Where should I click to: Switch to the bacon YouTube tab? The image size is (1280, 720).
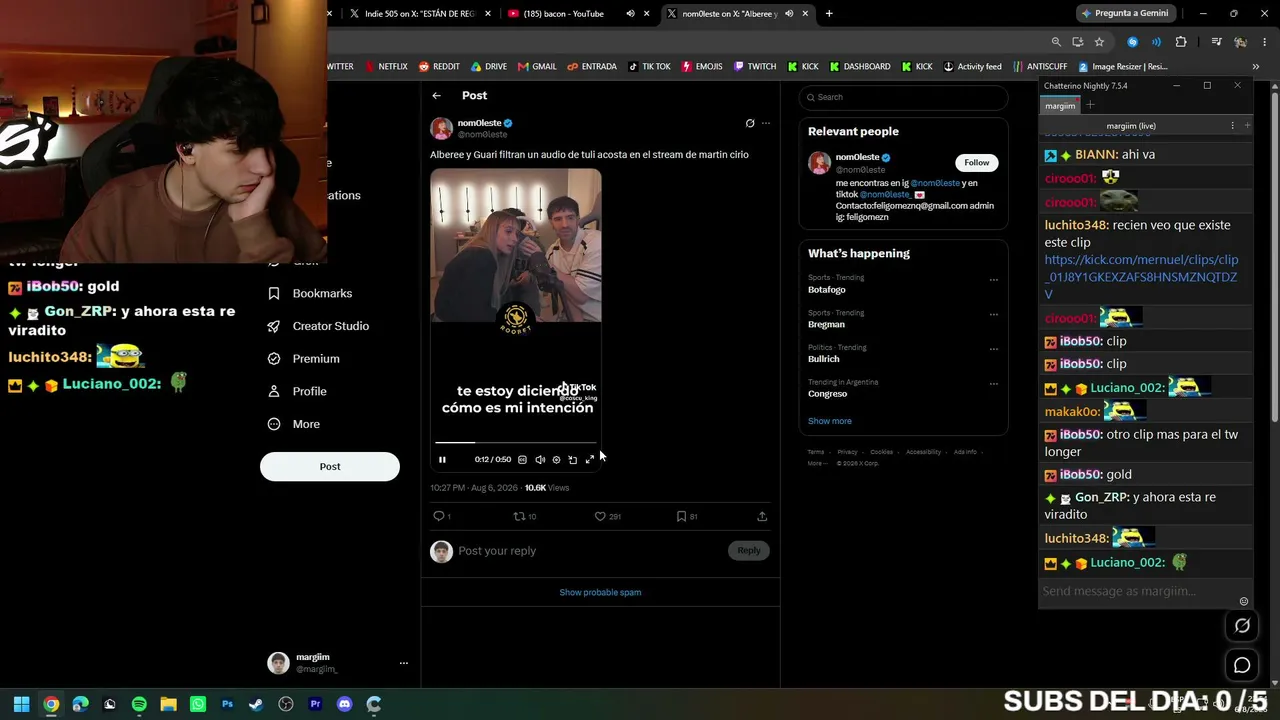coord(565,14)
